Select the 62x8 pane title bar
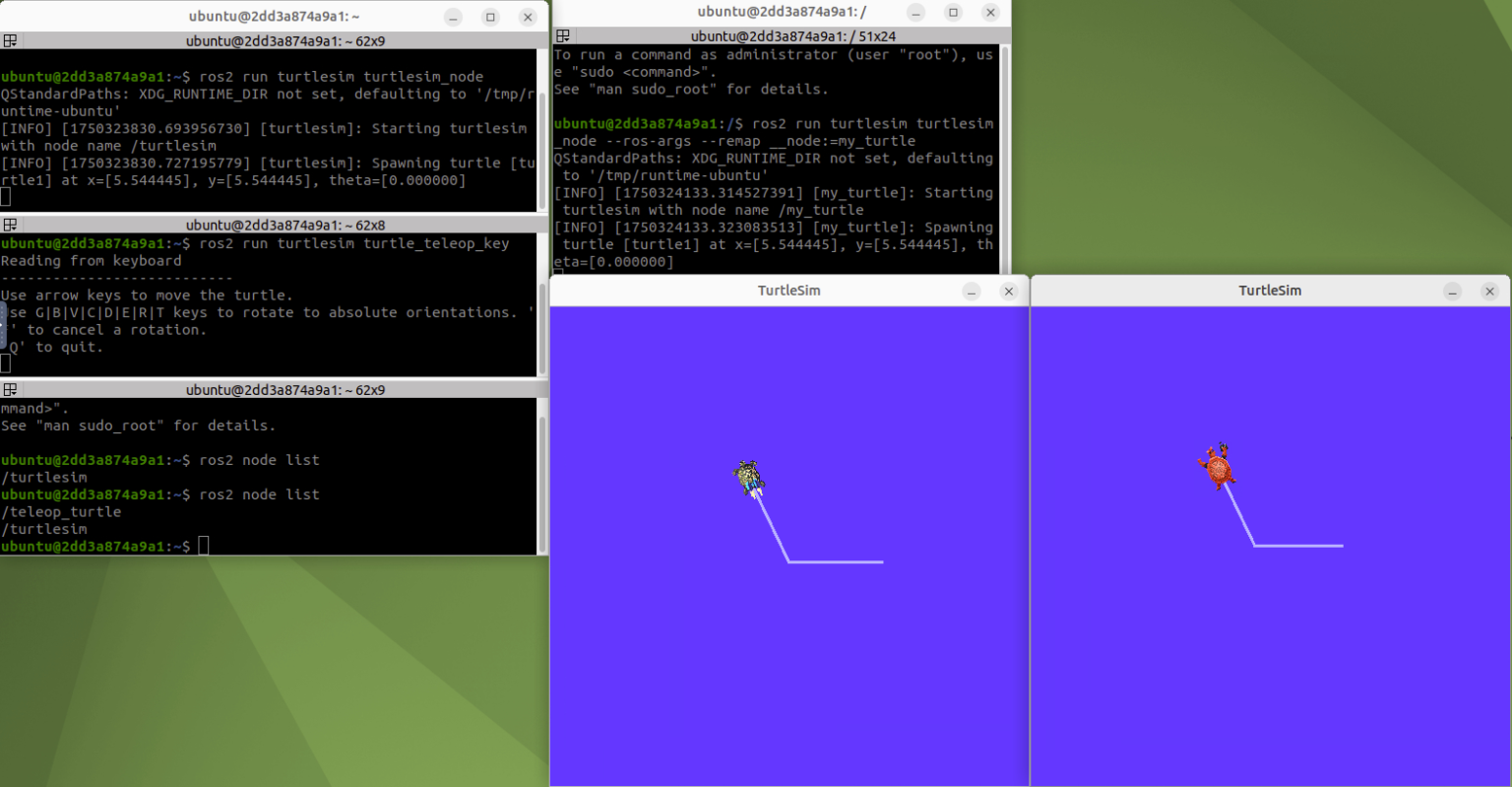 click(x=285, y=225)
